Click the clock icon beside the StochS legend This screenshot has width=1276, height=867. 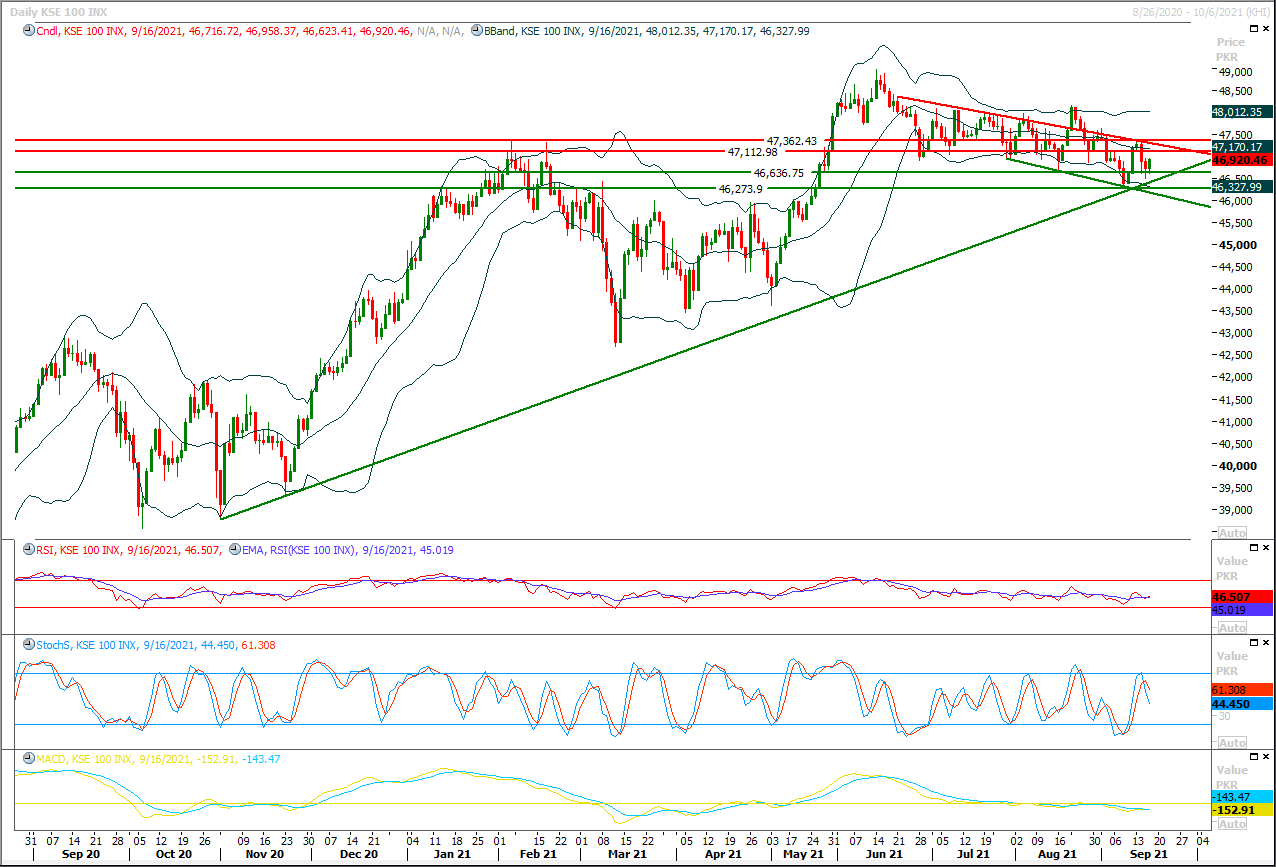(x=29, y=645)
